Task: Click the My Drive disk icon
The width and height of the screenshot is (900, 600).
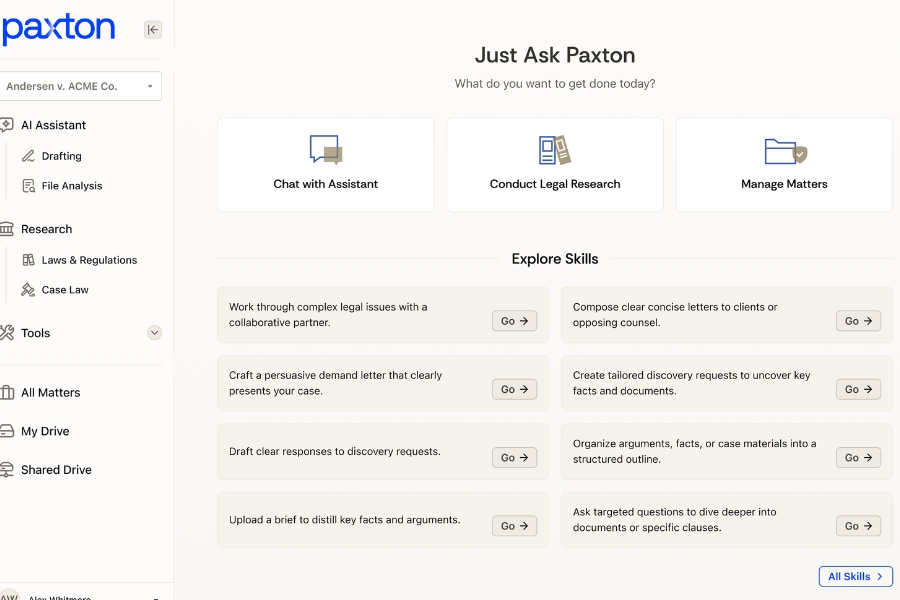Action: [x=7, y=431]
